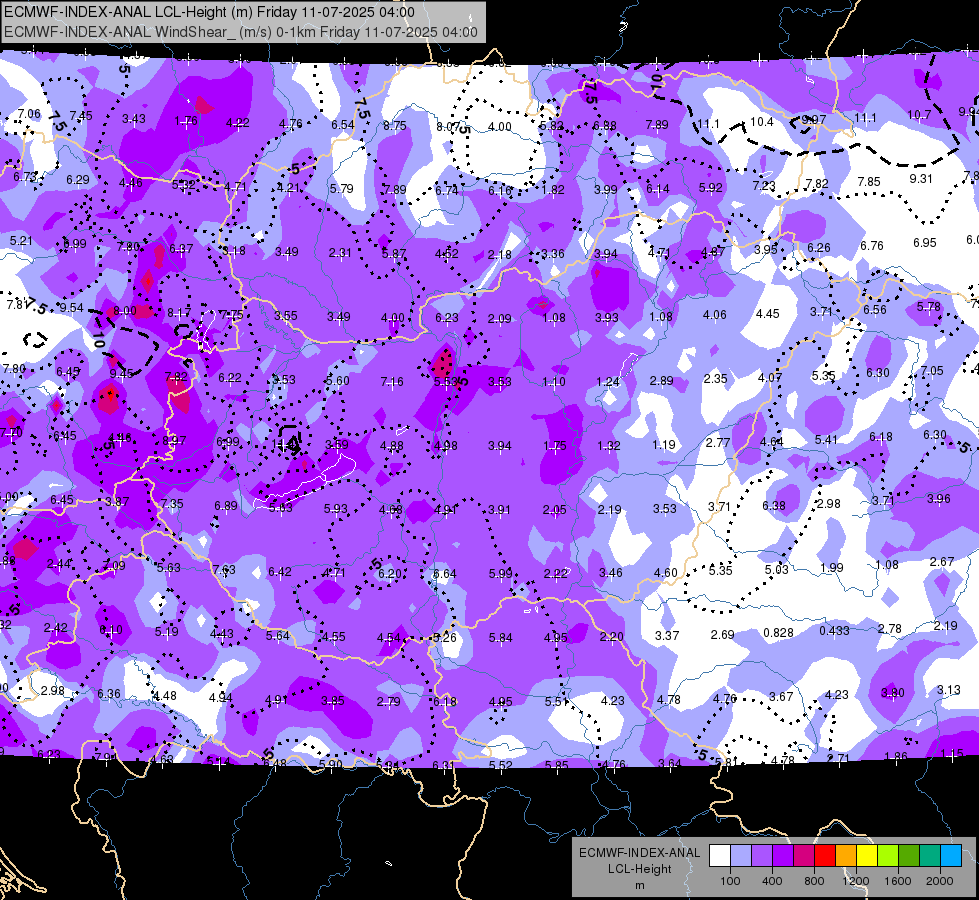
Task: Click the legend label 1600
Action: pos(898,881)
